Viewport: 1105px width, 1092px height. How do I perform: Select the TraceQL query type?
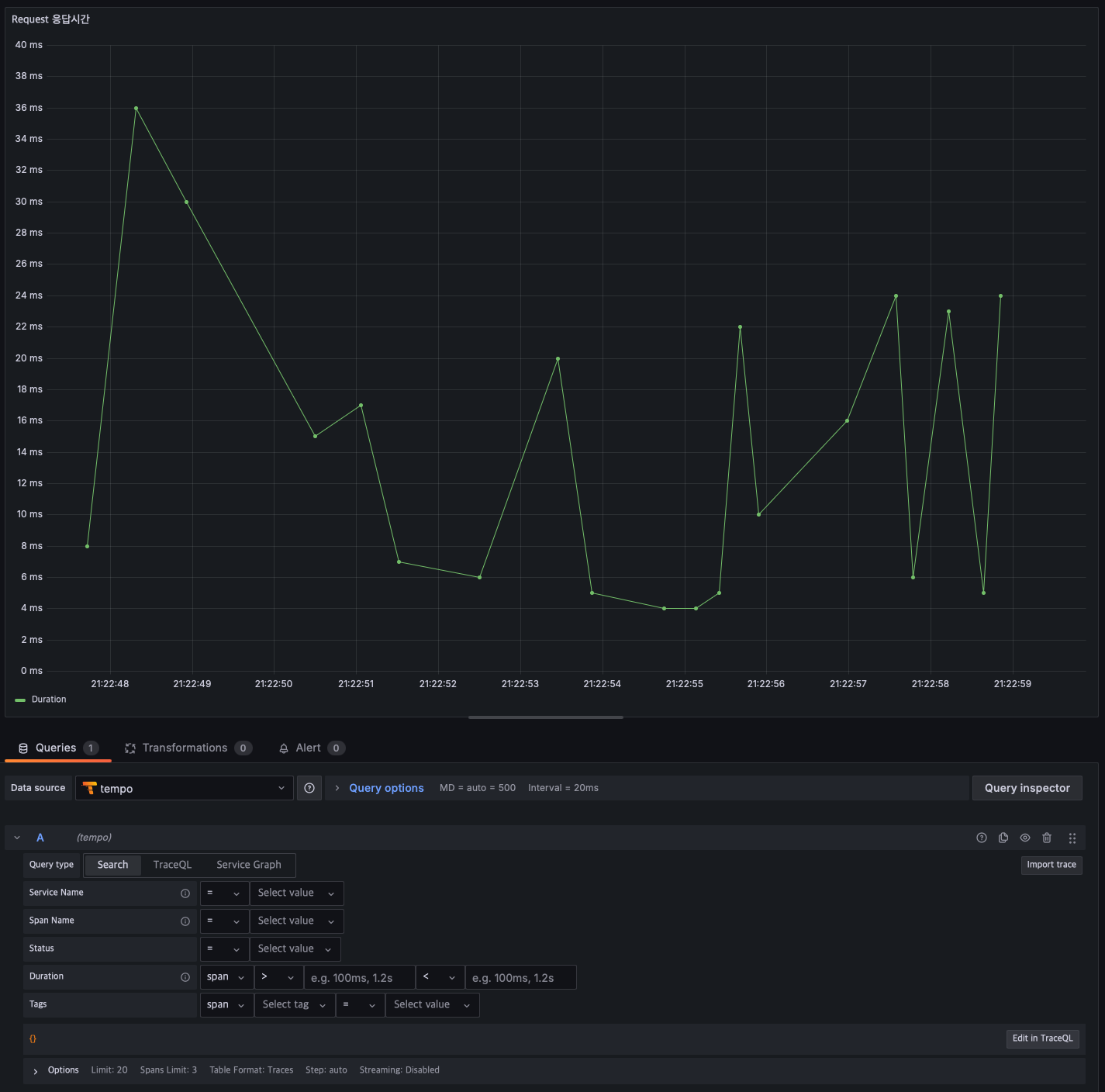pos(172,865)
